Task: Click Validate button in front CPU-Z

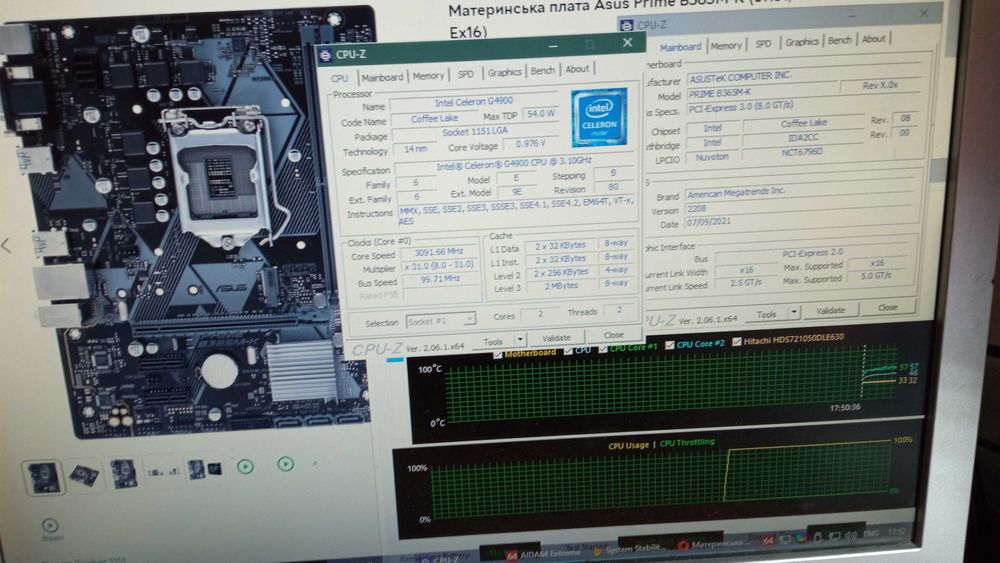Action: tap(556, 338)
